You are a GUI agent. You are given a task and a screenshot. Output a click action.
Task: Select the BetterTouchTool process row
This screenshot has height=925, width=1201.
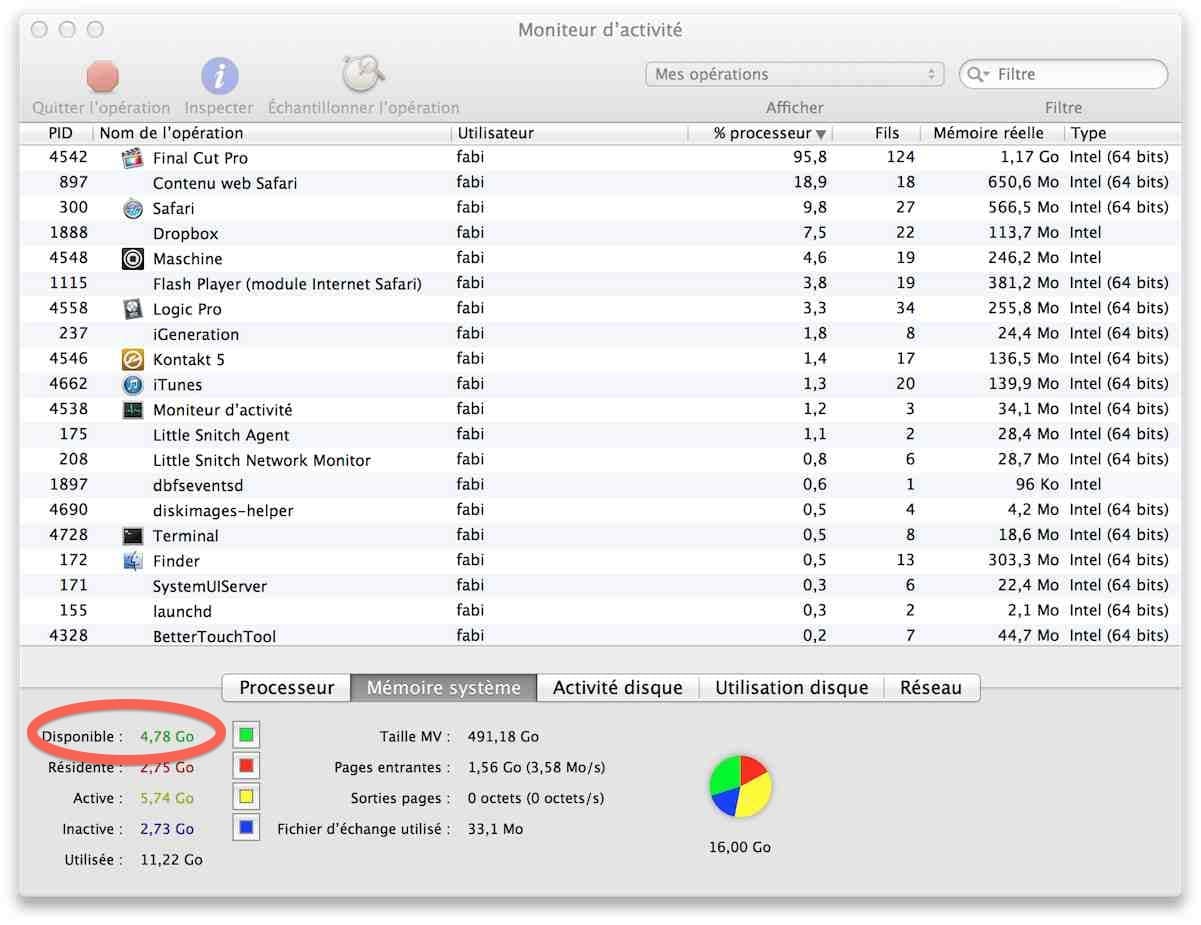coord(600,636)
